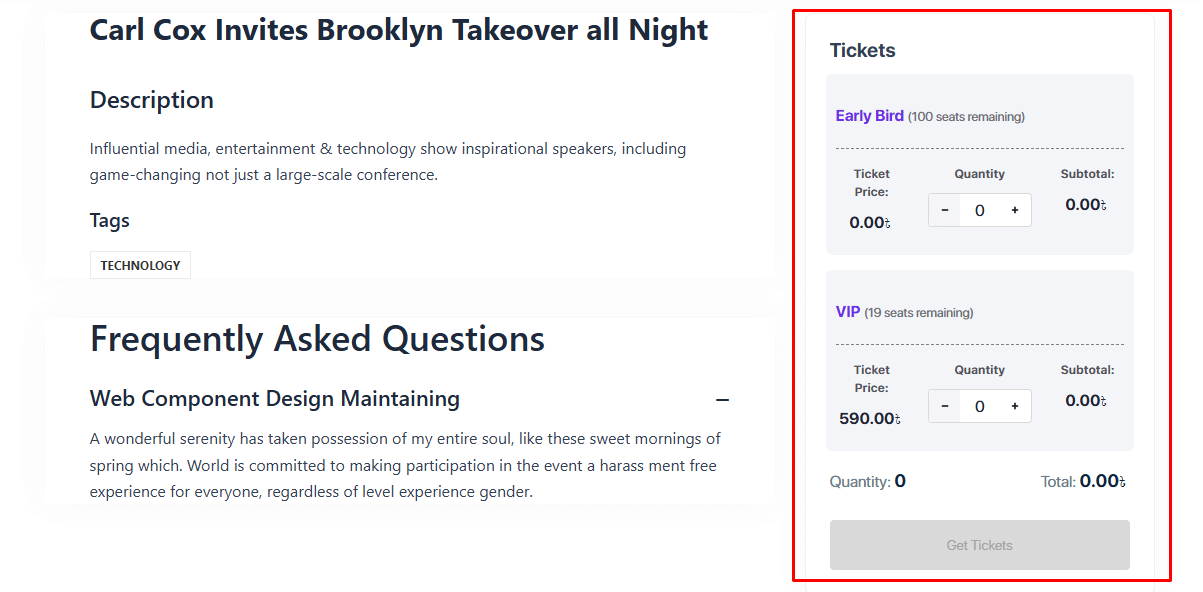Click the order Total amount
The width and height of the screenshot is (1203, 592).
(1102, 481)
